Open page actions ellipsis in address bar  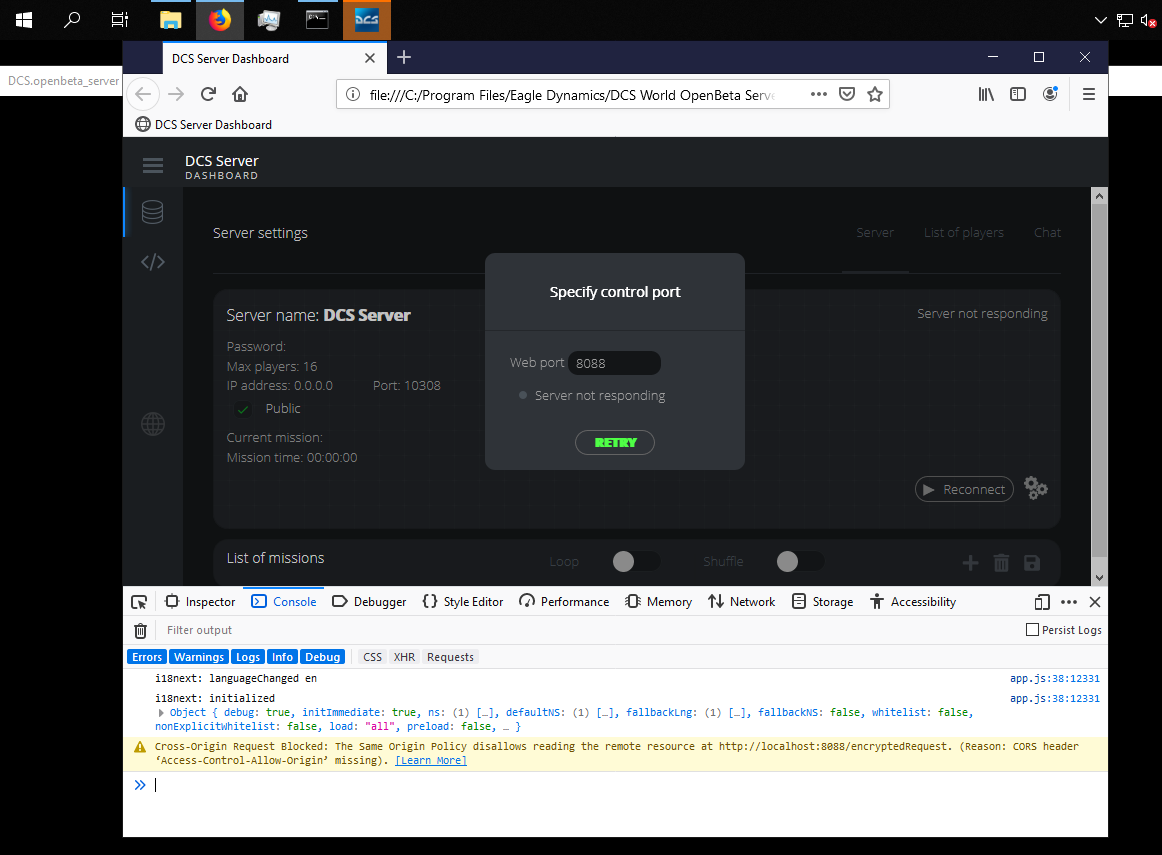click(x=818, y=94)
